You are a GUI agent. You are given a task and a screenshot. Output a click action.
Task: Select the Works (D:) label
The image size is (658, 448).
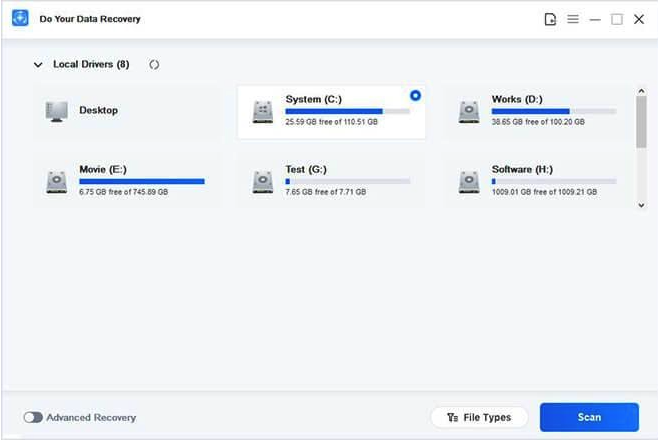[517, 99]
